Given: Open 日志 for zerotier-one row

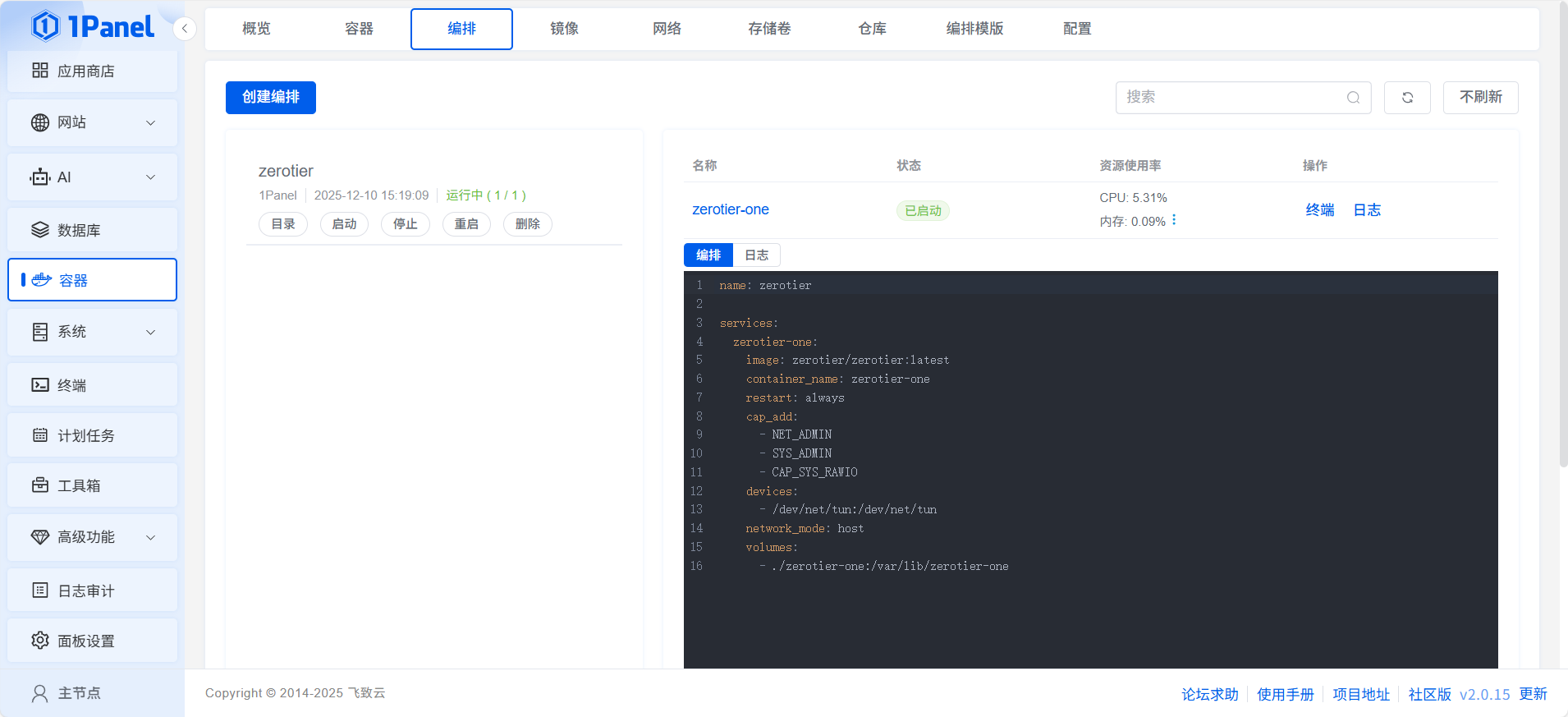Looking at the screenshot, I should 1367,210.
